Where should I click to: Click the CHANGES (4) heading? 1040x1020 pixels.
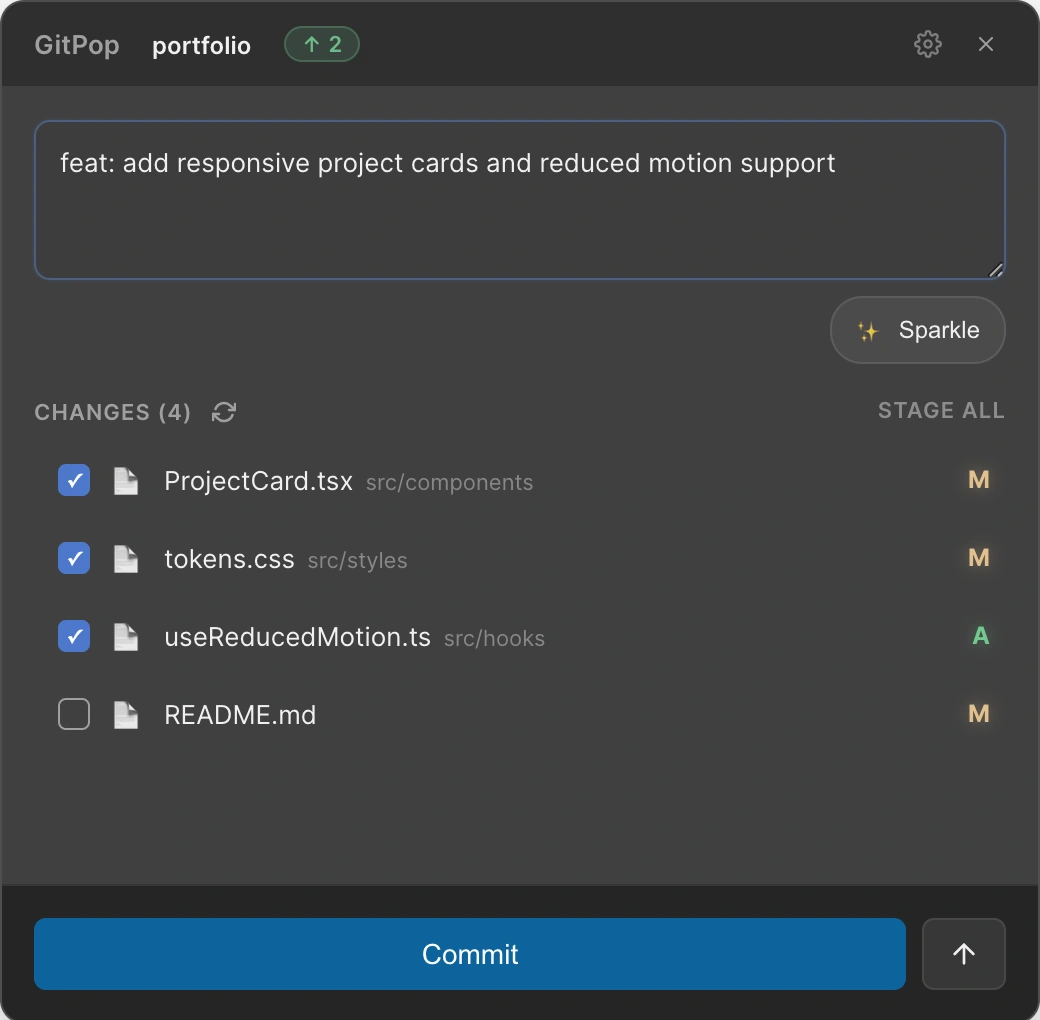tap(113, 412)
